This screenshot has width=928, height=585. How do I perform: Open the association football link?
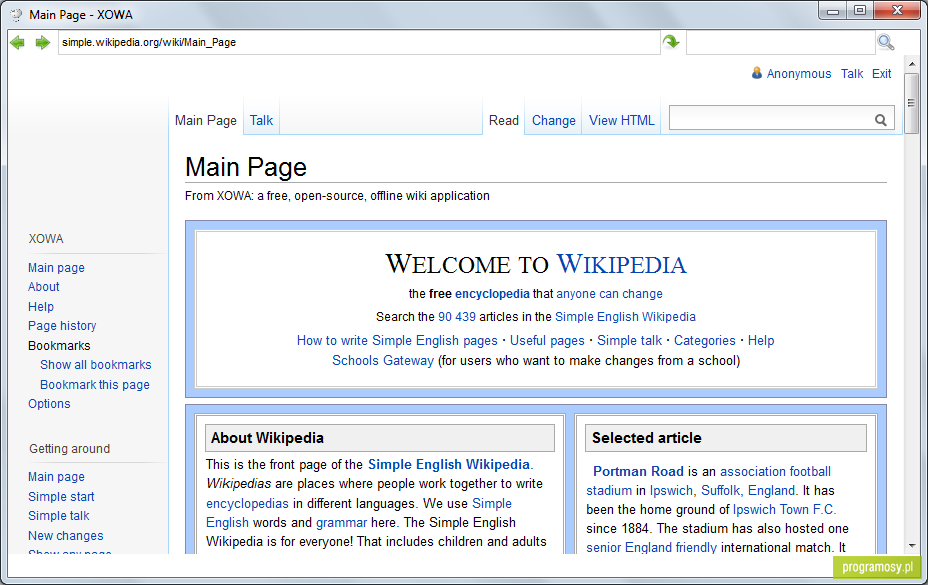[775, 471]
